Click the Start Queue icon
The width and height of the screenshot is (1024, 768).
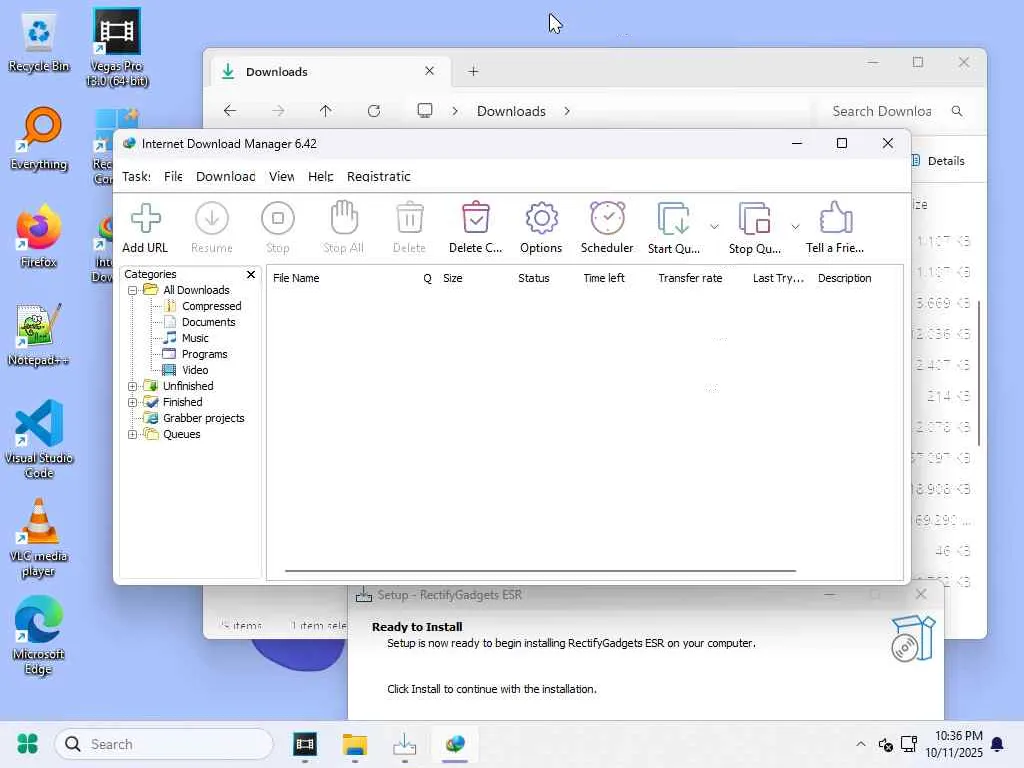click(673, 219)
